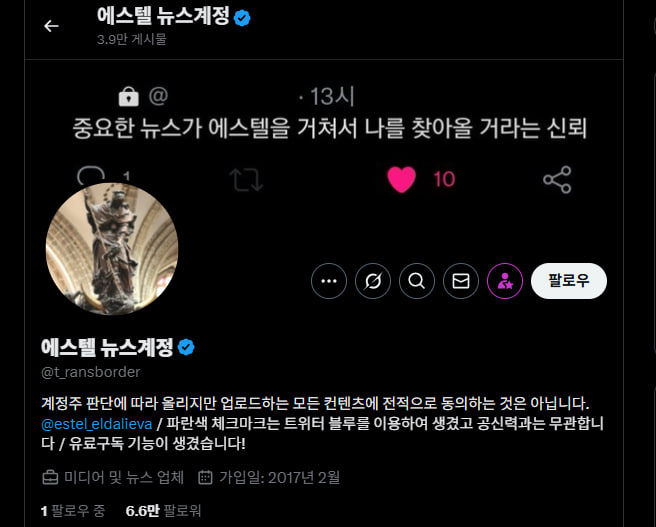The height and width of the screenshot is (527, 656).
Task: Open the share icon on banner post
Action: [557, 179]
